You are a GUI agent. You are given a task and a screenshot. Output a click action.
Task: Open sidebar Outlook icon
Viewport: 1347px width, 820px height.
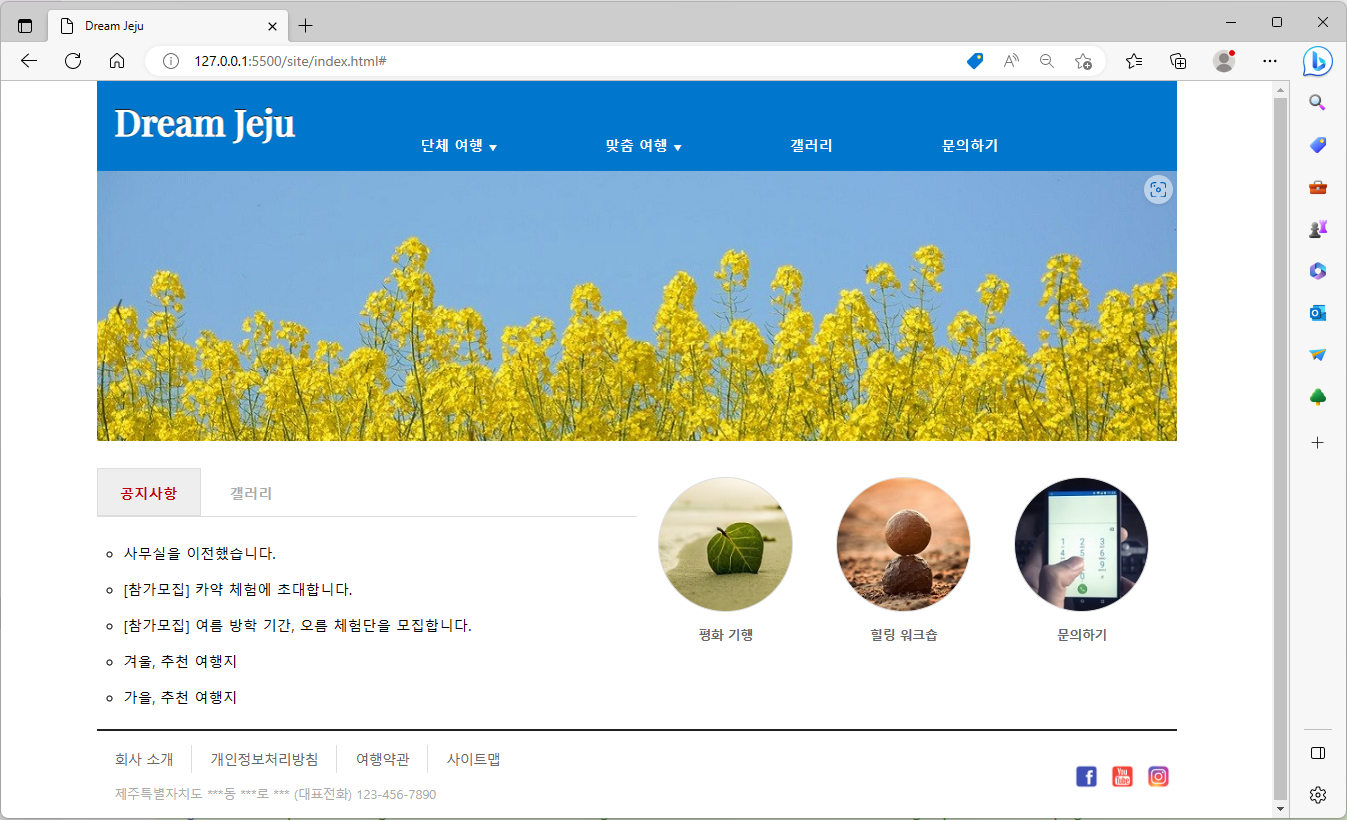(x=1318, y=313)
